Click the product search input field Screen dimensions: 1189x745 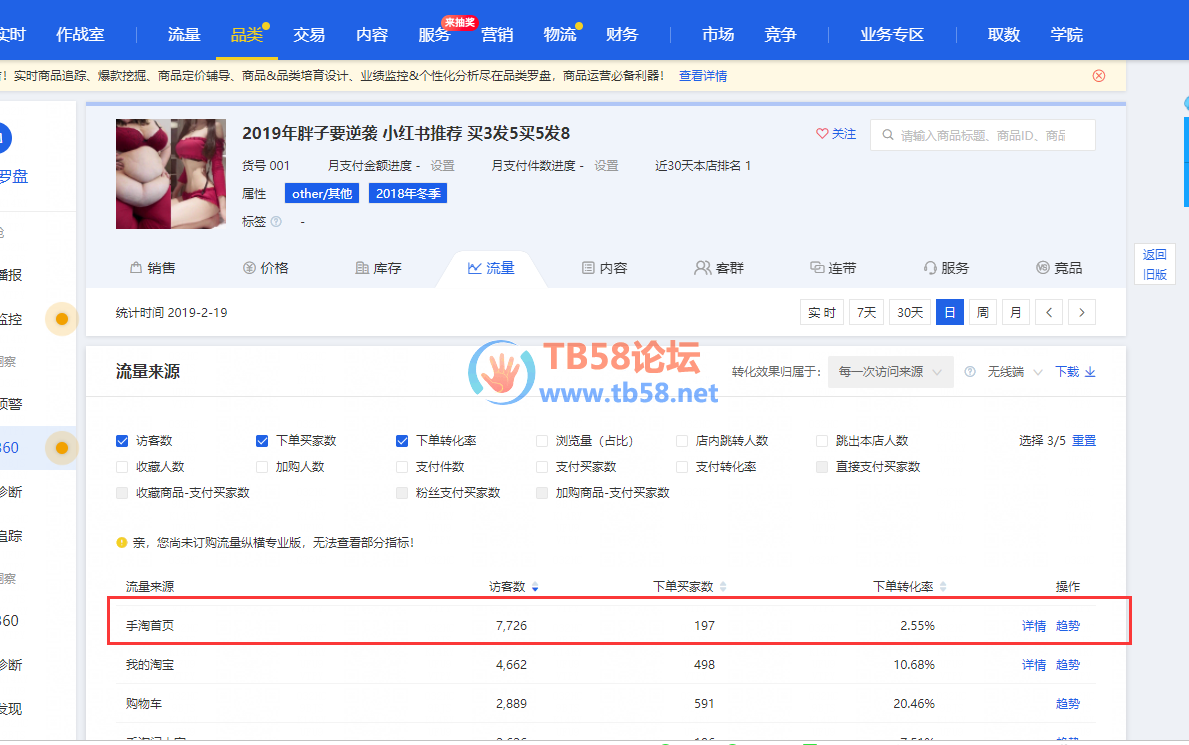click(983, 135)
